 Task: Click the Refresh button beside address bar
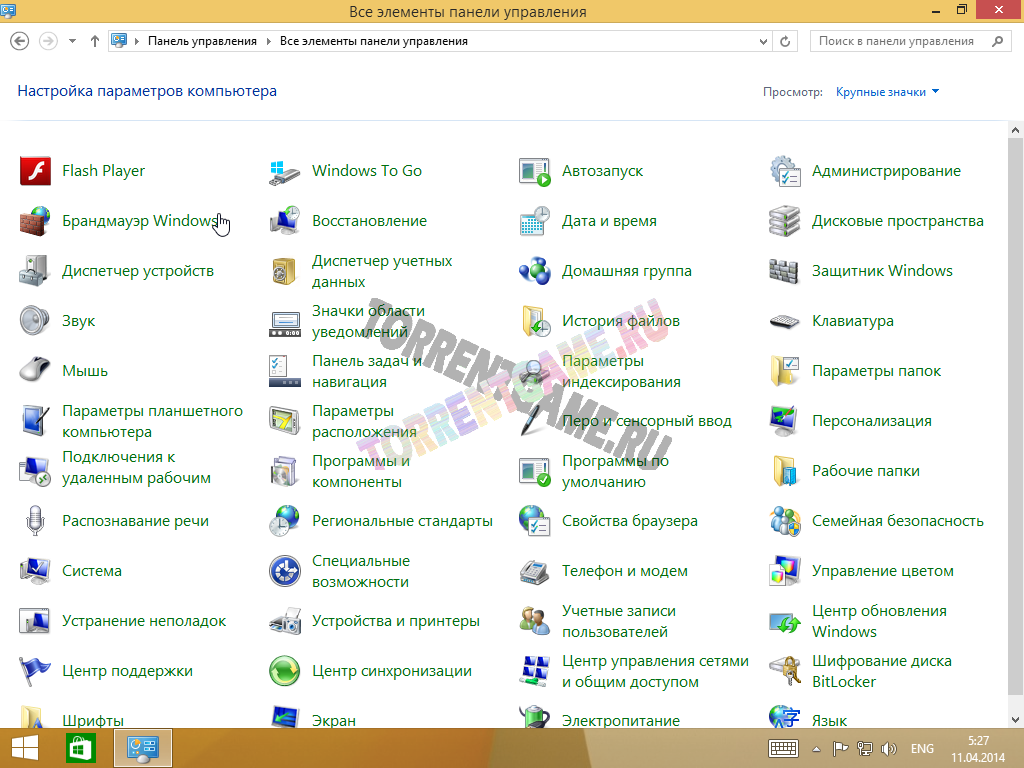point(786,41)
